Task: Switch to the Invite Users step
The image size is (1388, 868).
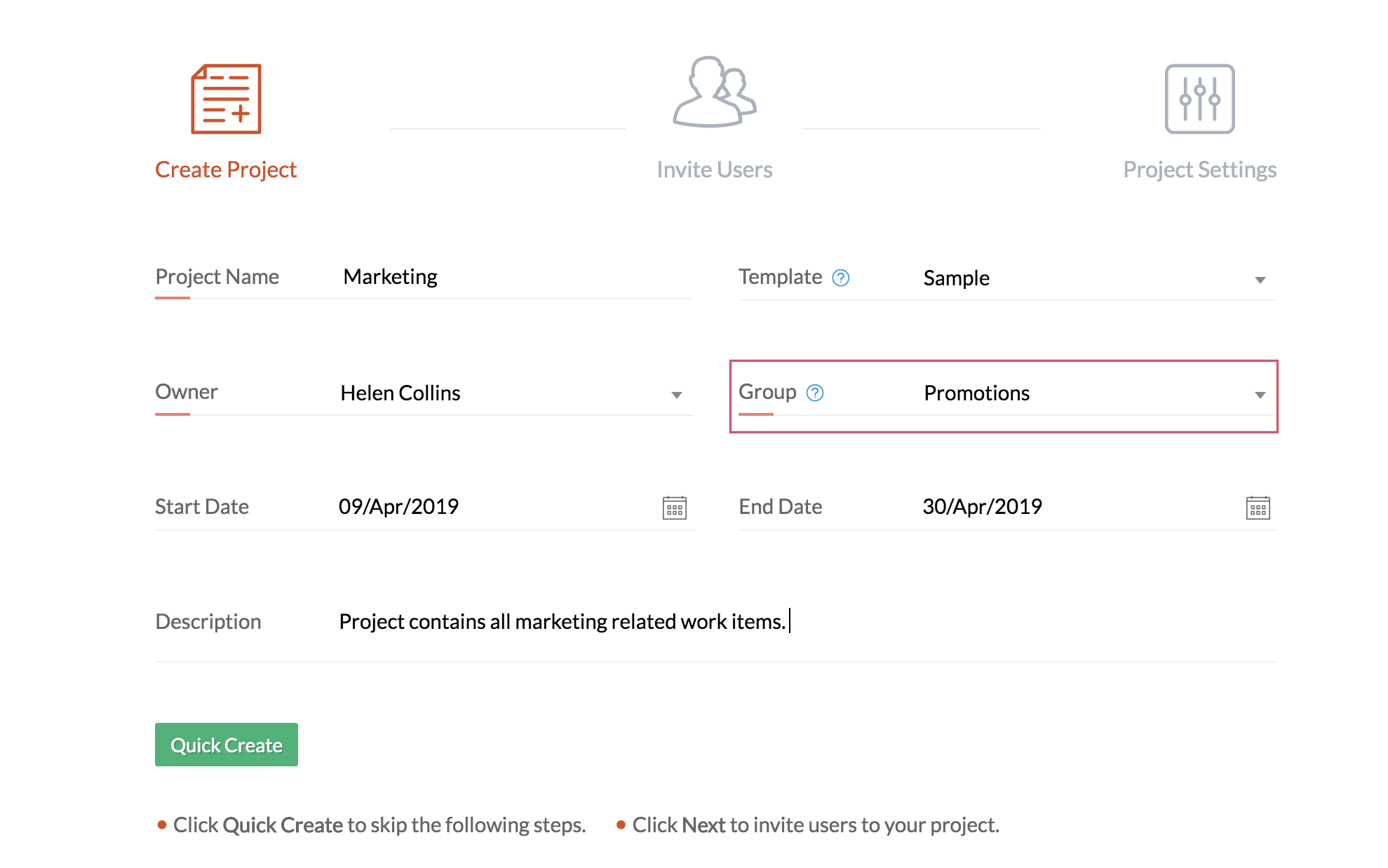Action: (x=714, y=170)
